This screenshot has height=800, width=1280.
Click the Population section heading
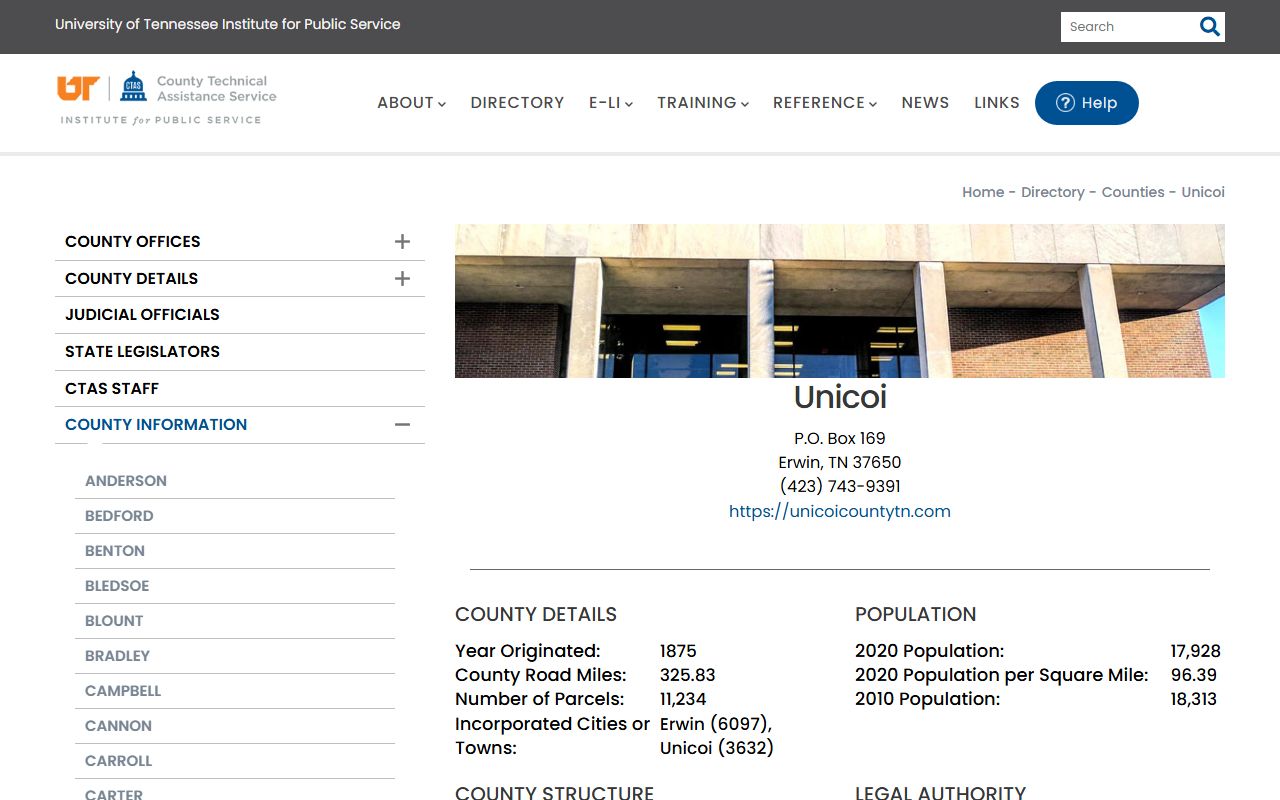click(x=916, y=614)
